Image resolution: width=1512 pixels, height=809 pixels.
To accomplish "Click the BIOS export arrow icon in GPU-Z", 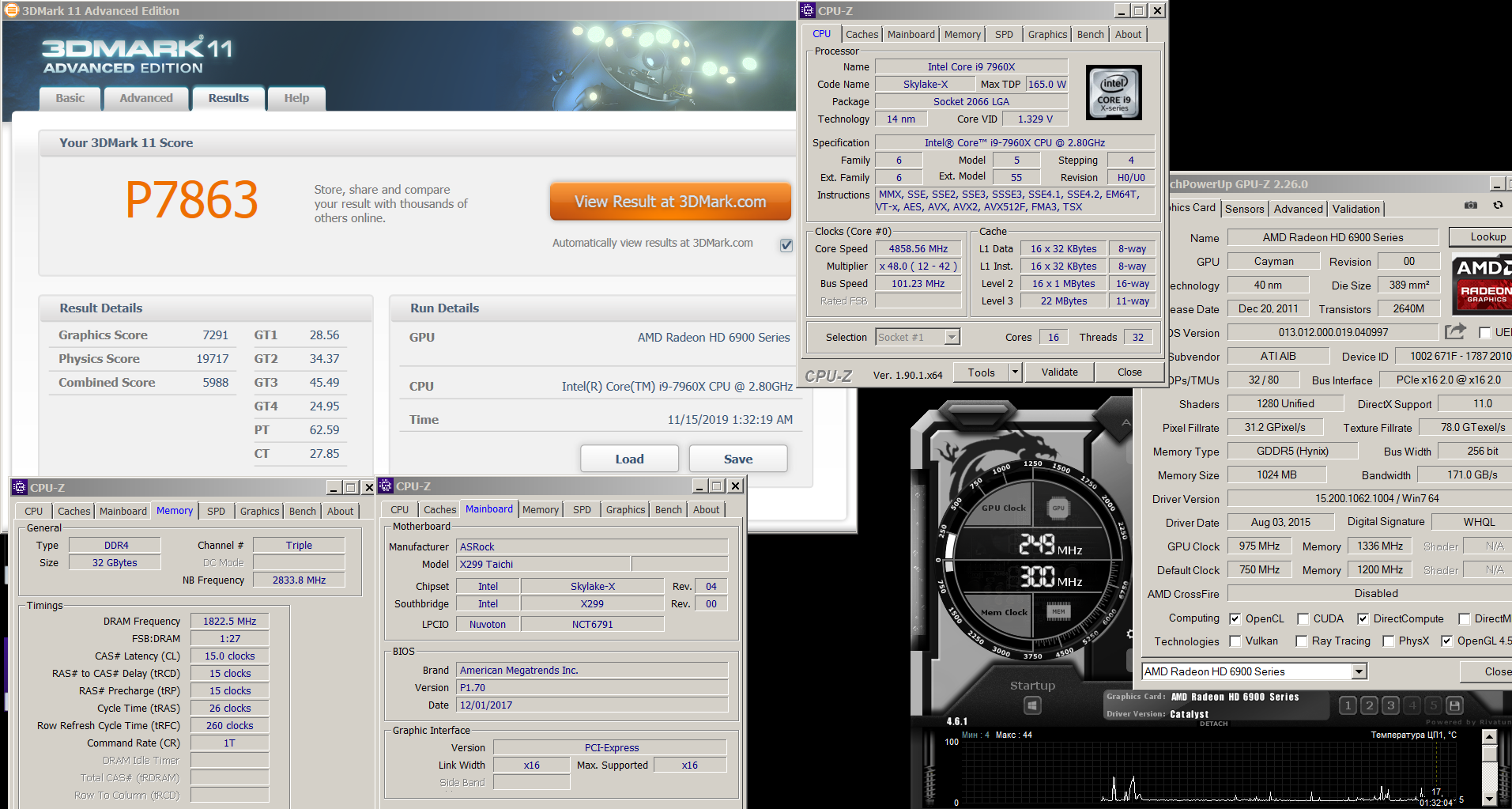I will [1455, 331].
